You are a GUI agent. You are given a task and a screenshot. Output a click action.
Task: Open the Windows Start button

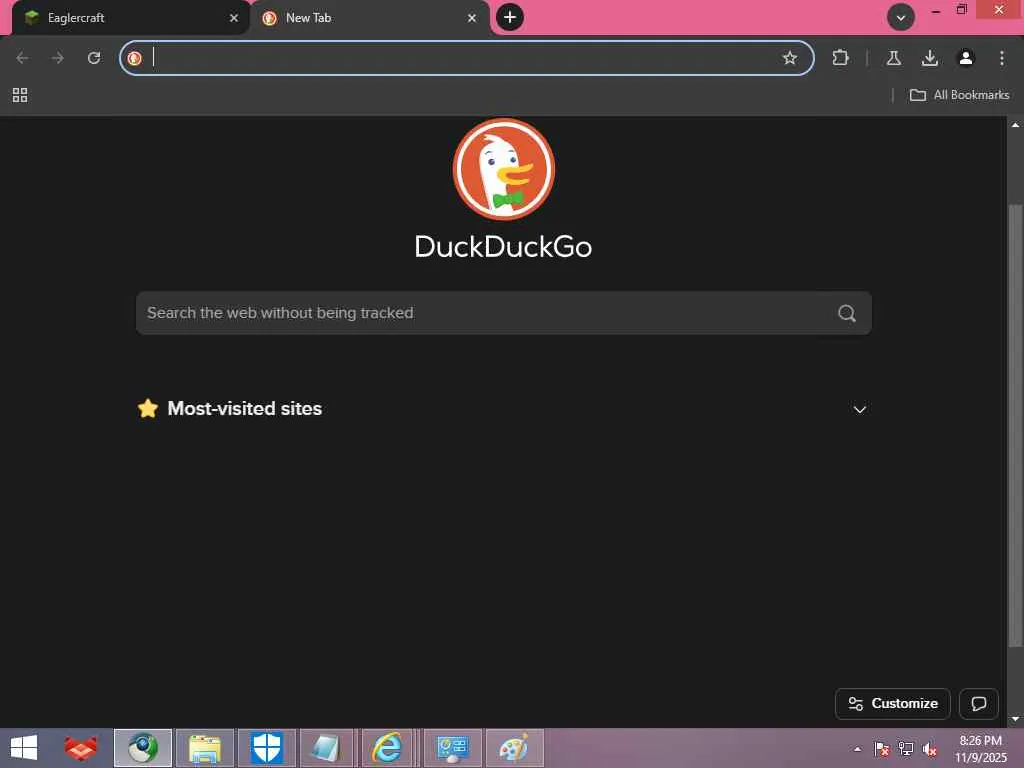(x=24, y=748)
